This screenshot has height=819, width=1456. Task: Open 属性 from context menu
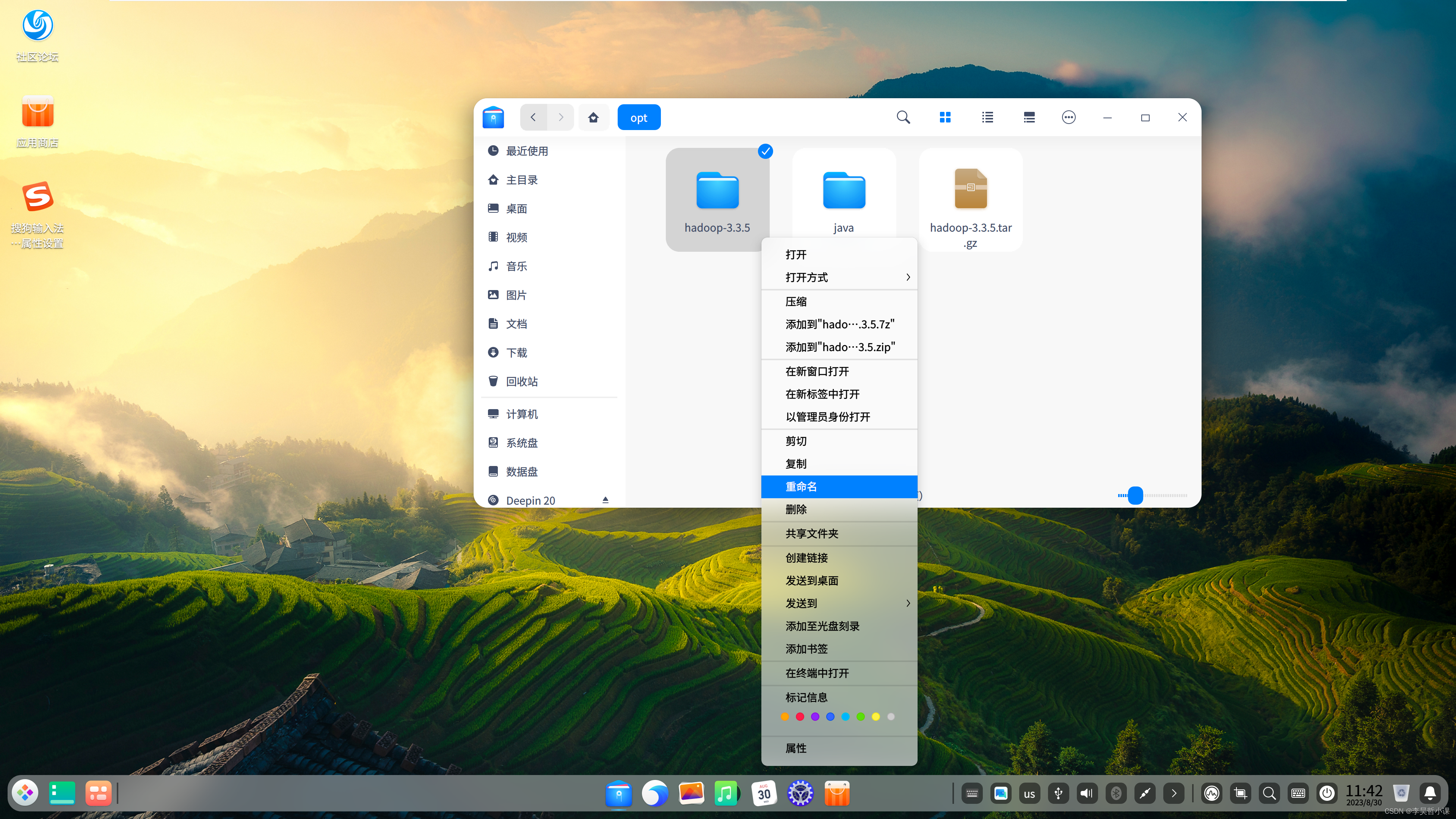(x=839, y=748)
